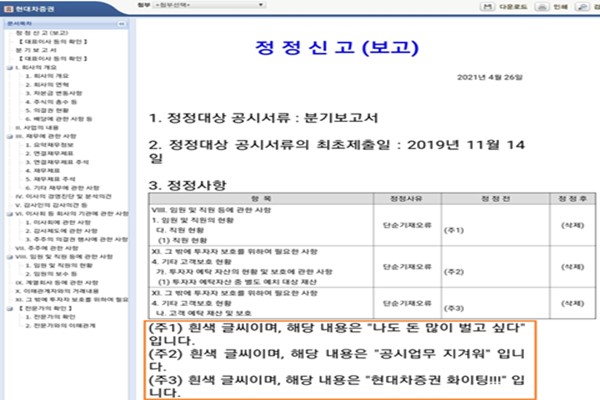Click the 현대차증권 logo icon
The height and width of the screenshot is (400, 600).
point(9,8)
